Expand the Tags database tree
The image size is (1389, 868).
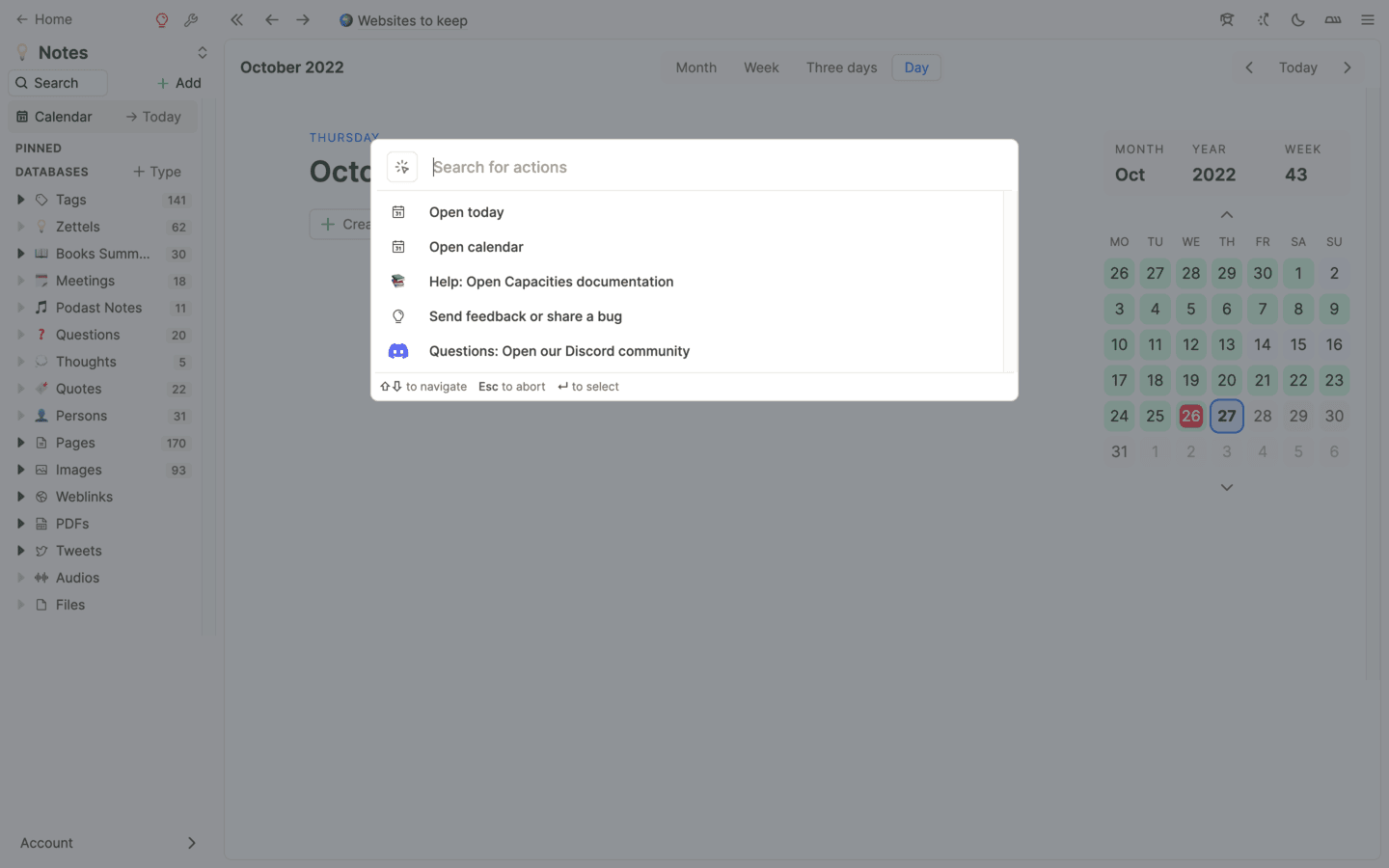(20, 200)
